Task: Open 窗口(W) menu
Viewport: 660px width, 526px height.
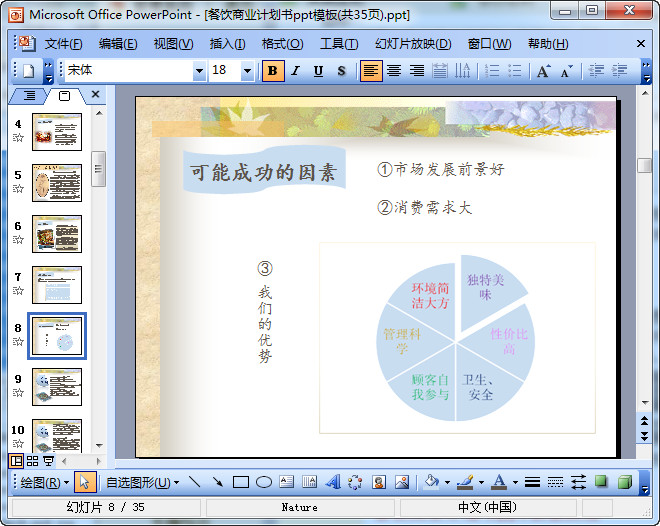Action: [489, 44]
